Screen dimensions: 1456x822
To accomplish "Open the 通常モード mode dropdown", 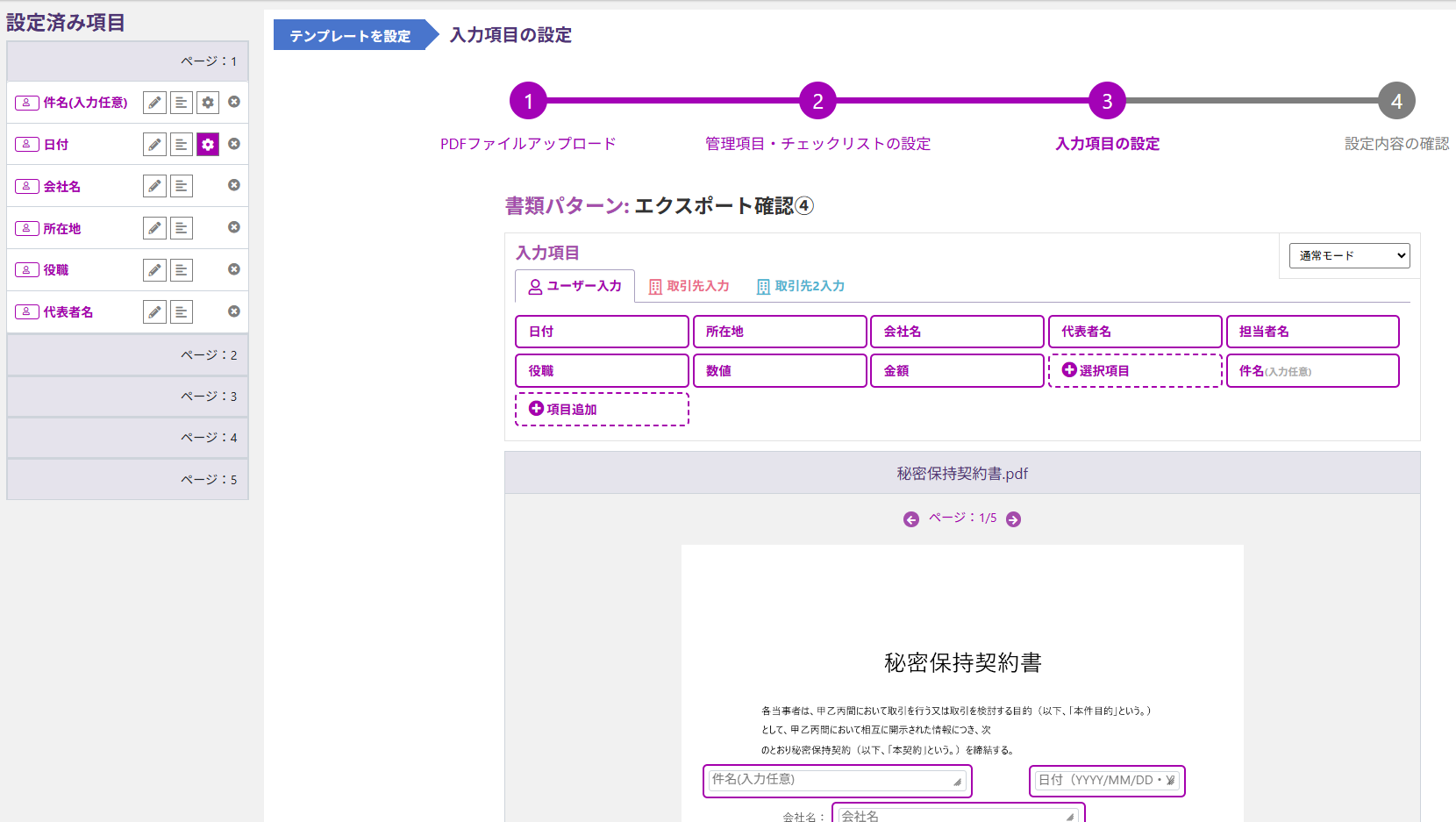I will [1349, 255].
